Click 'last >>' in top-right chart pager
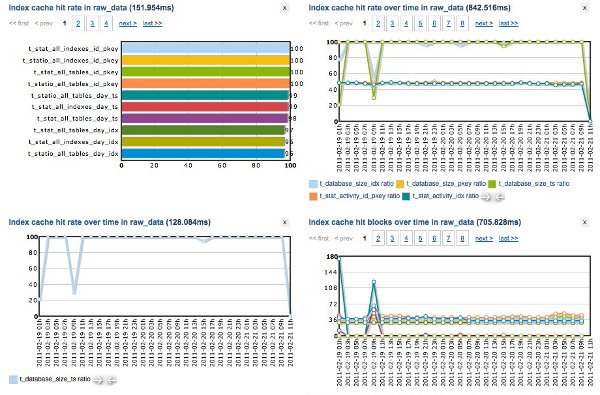This screenshot has width=600, height=395. [509, 23]
